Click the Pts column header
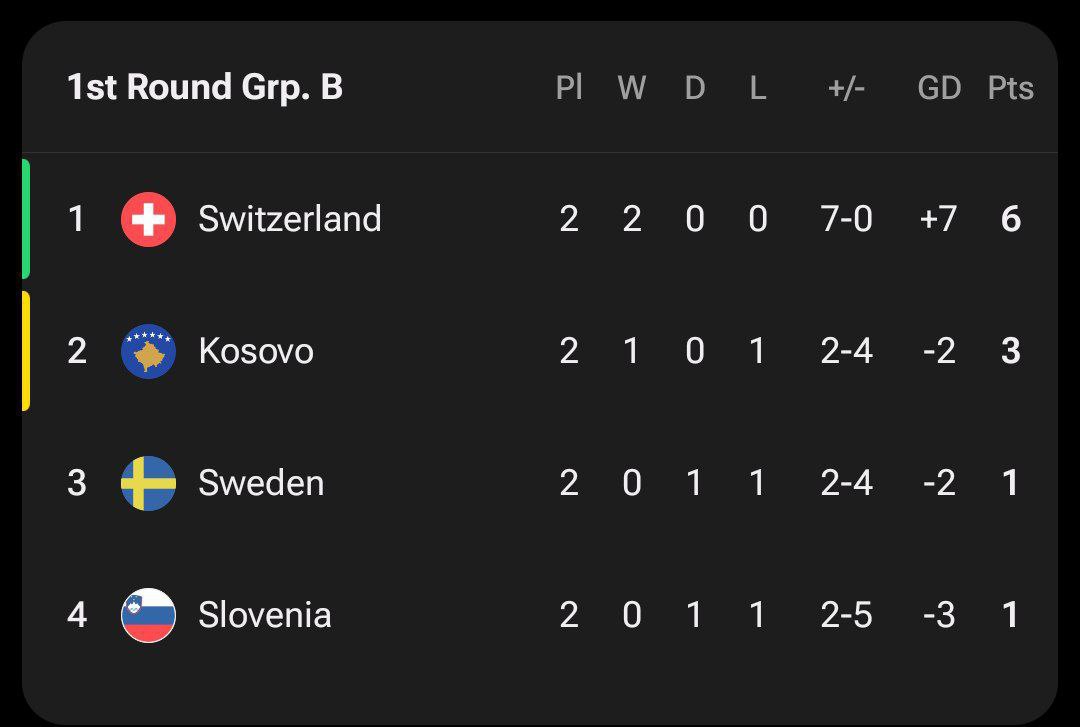1080x727 pixels. [1010, 88]
